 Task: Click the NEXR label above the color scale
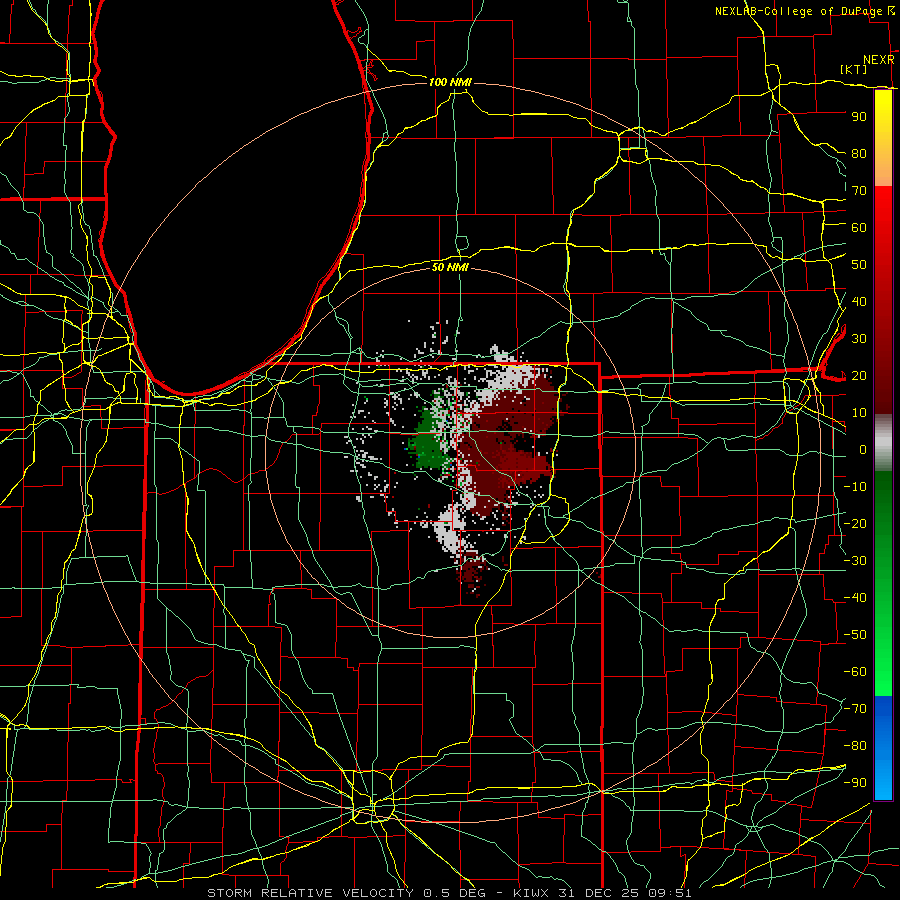click(879, 60)
